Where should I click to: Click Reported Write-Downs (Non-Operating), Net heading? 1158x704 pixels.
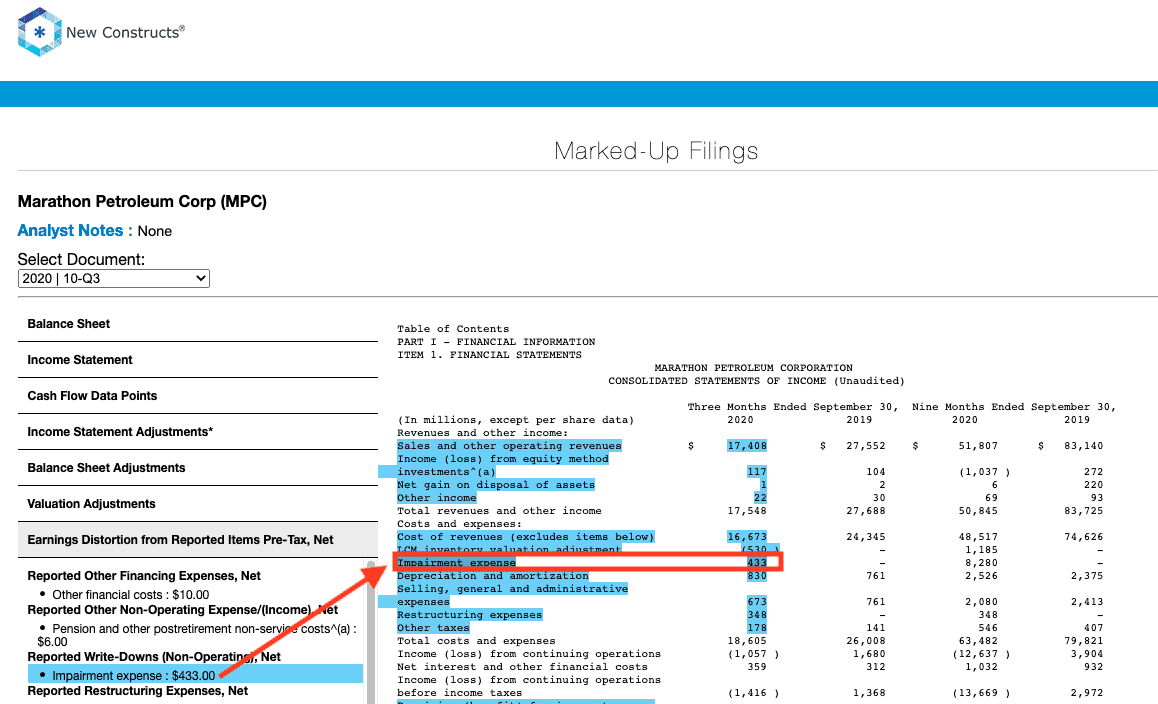(x=154, y=657)
